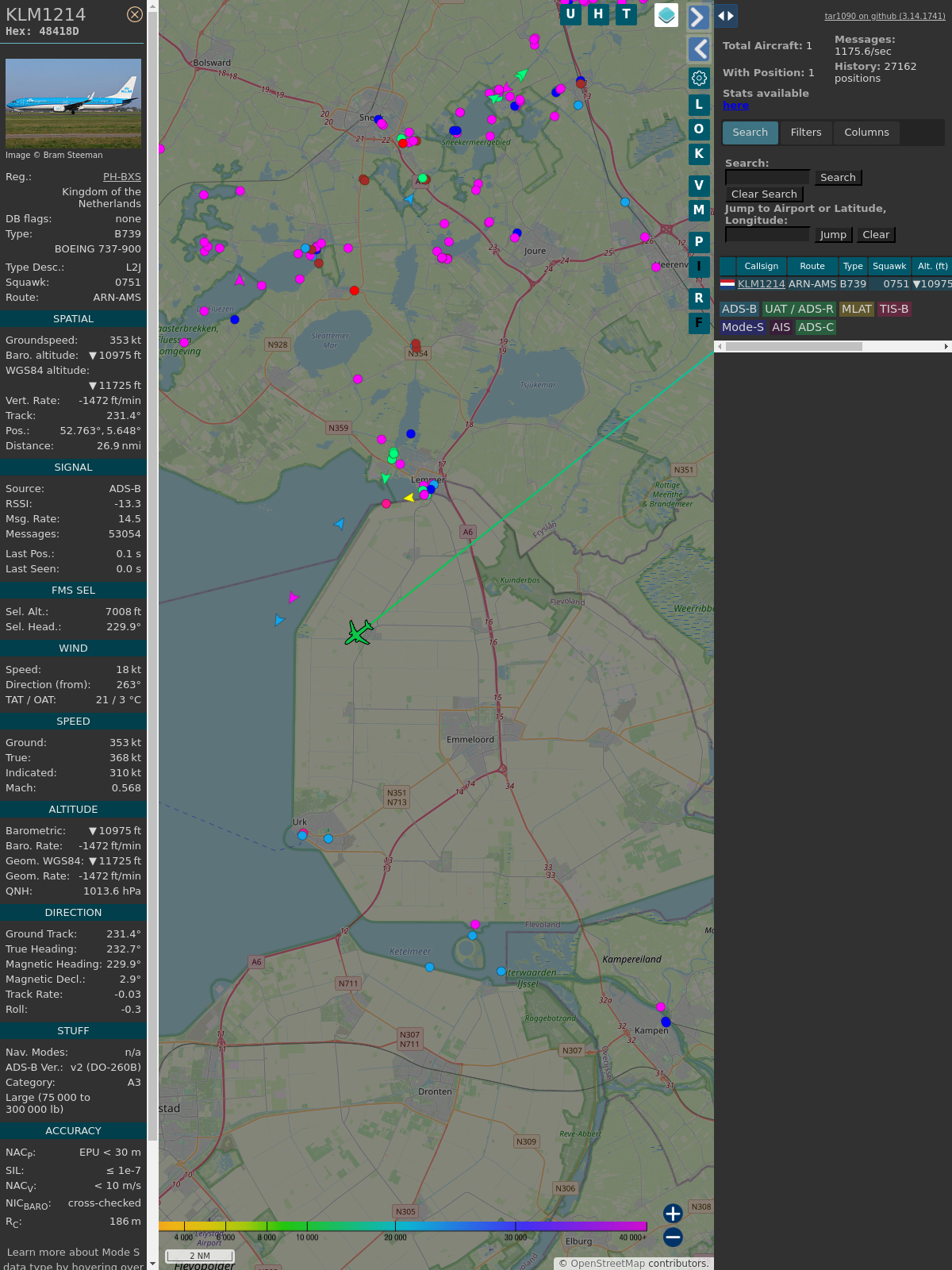Toggle the sidebar with the double-arrow button

726,16
